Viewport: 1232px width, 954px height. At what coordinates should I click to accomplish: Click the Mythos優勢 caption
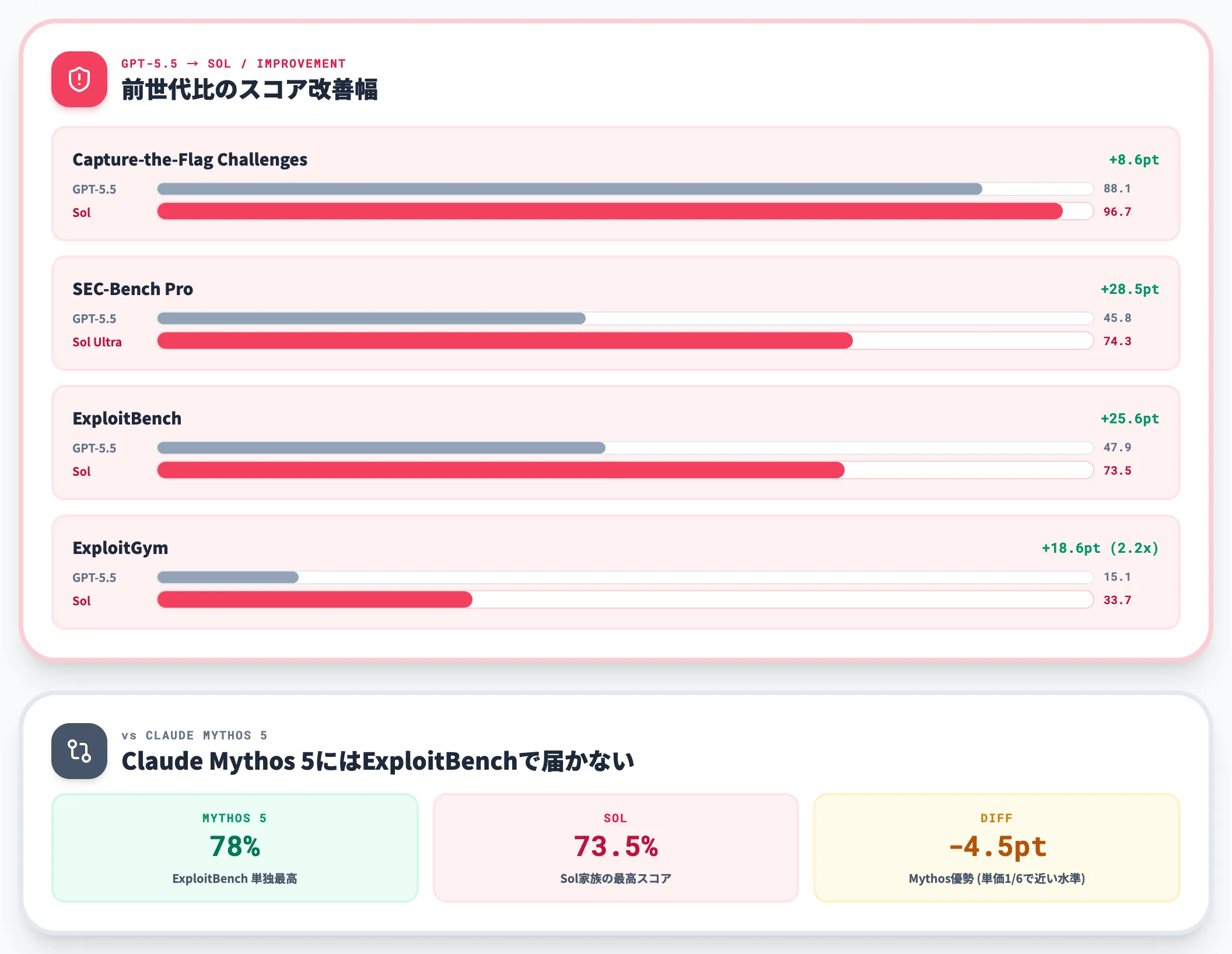997,879
